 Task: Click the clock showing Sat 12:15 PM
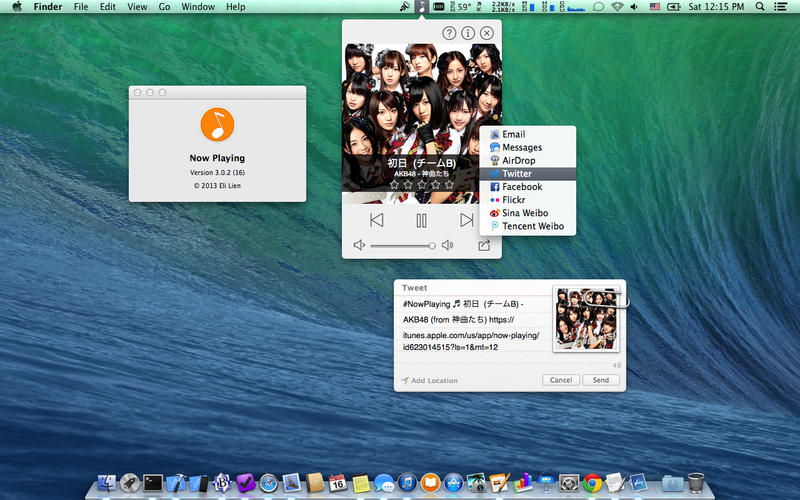716,7
